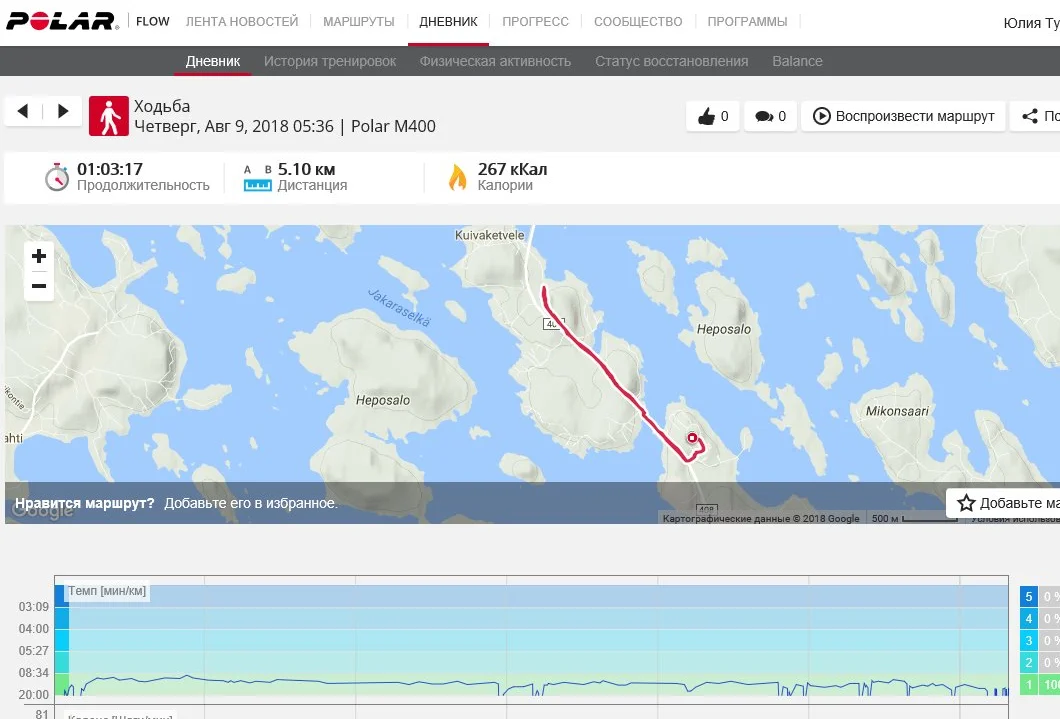
Task: Click heart rate zone 4 swatch
Action: [1028, 618]
